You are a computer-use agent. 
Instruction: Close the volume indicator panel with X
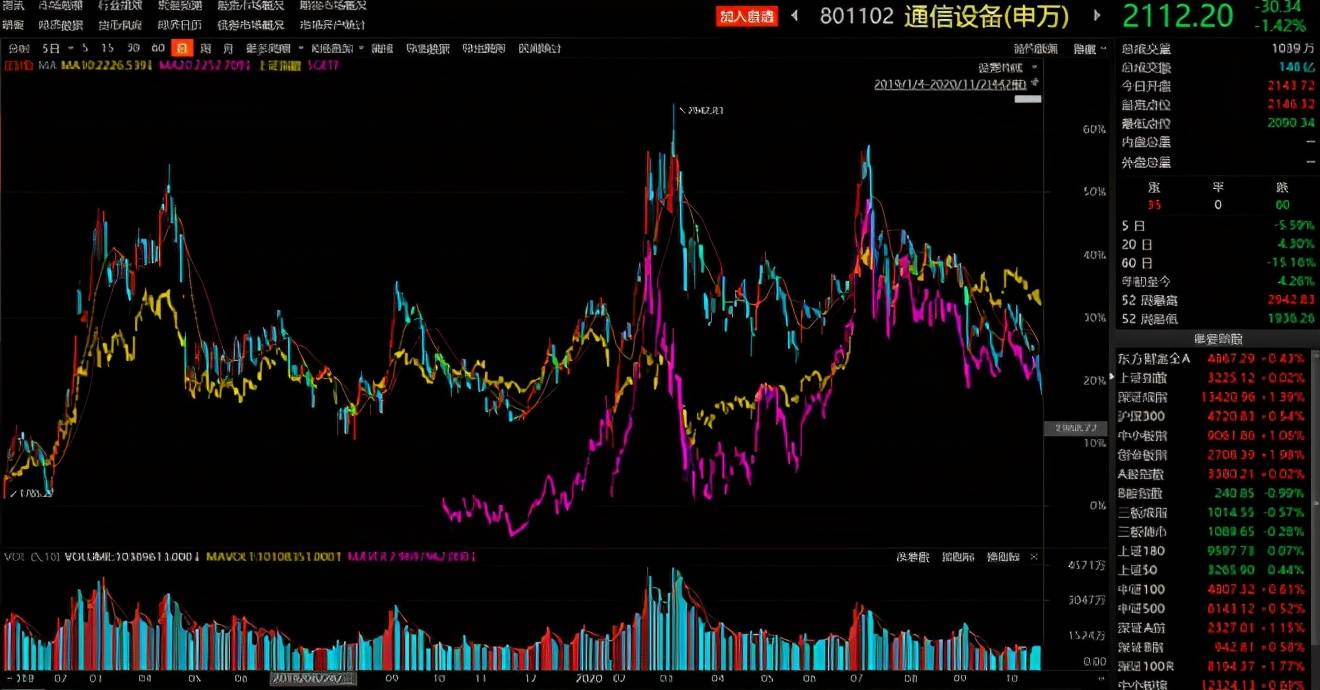coord(1034,556)
